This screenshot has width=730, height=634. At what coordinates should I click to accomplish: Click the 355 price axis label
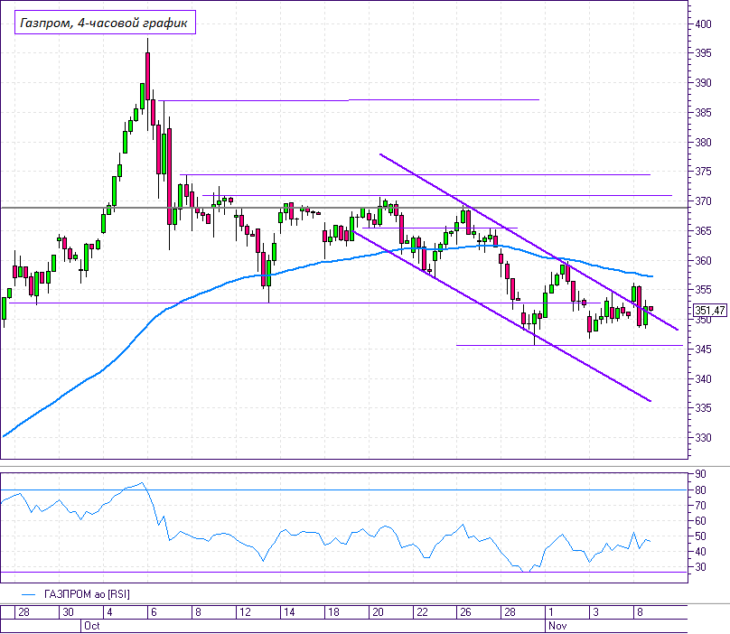coord(703,290)
